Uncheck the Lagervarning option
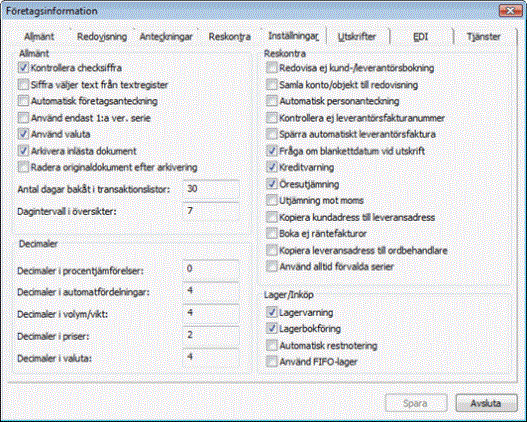 tap(272, 312)
